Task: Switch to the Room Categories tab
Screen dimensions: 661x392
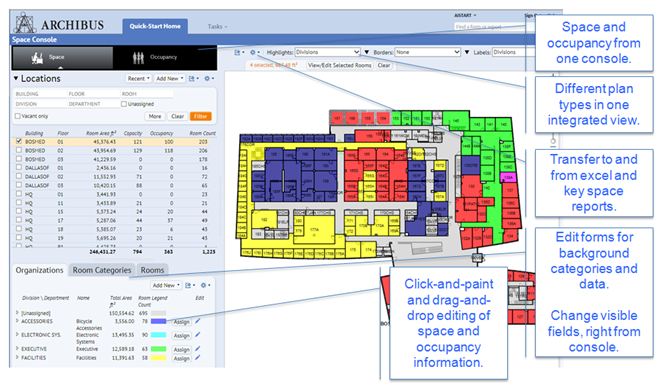Action: [x=102, y=270]
